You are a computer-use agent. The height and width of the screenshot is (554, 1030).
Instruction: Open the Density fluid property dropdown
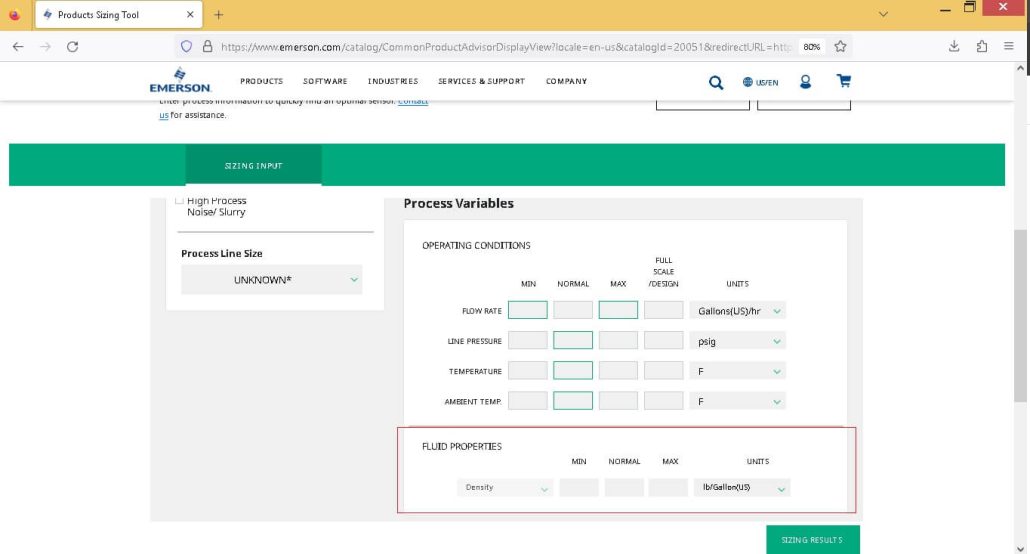[504, 488]
